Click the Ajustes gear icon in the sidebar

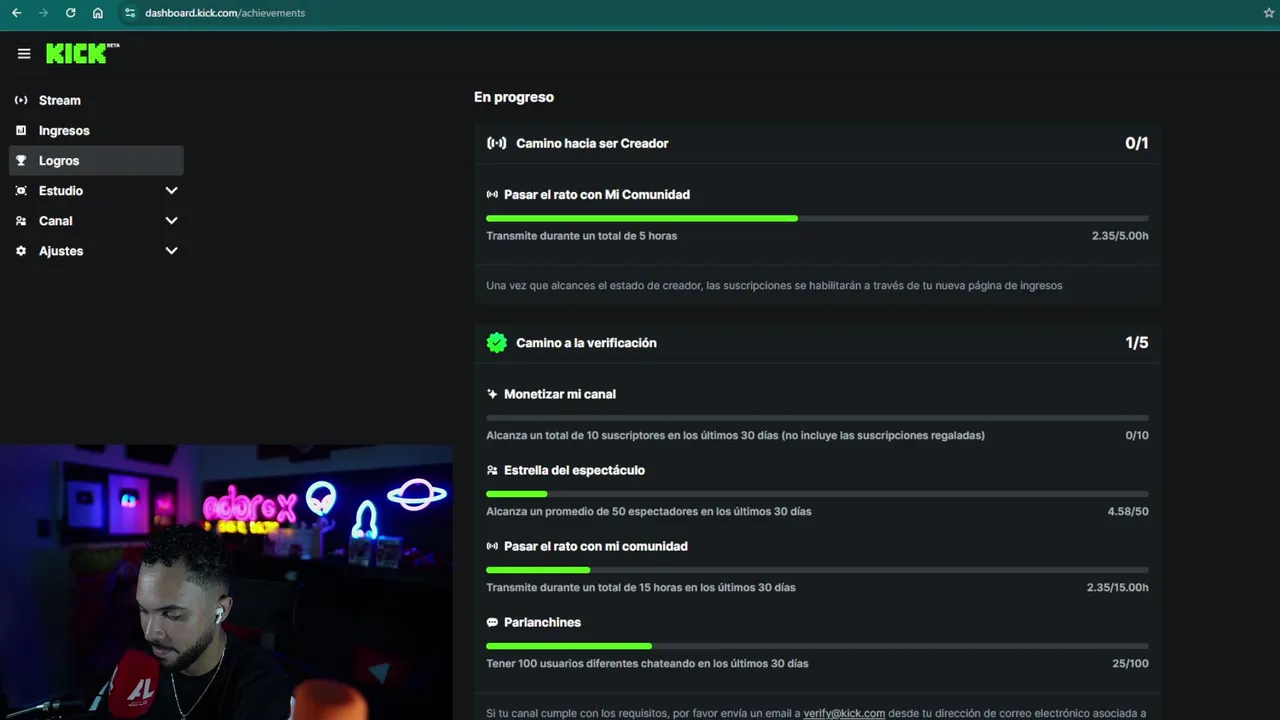pos(21,250)
